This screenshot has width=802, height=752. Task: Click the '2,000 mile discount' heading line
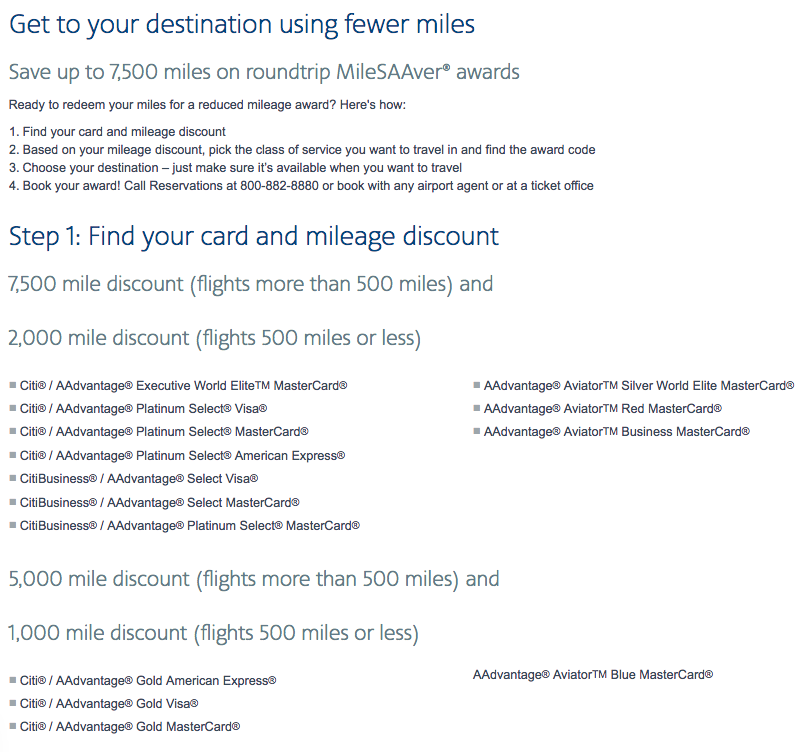215,338
